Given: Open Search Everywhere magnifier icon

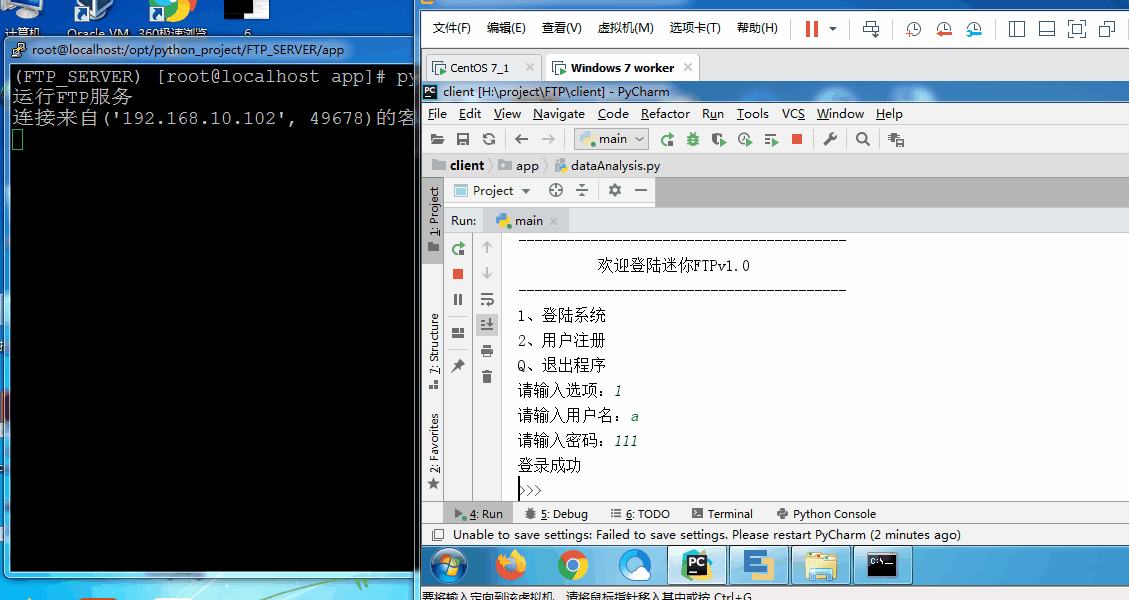Looking at the screenshot, I should [x=863, y=139].
